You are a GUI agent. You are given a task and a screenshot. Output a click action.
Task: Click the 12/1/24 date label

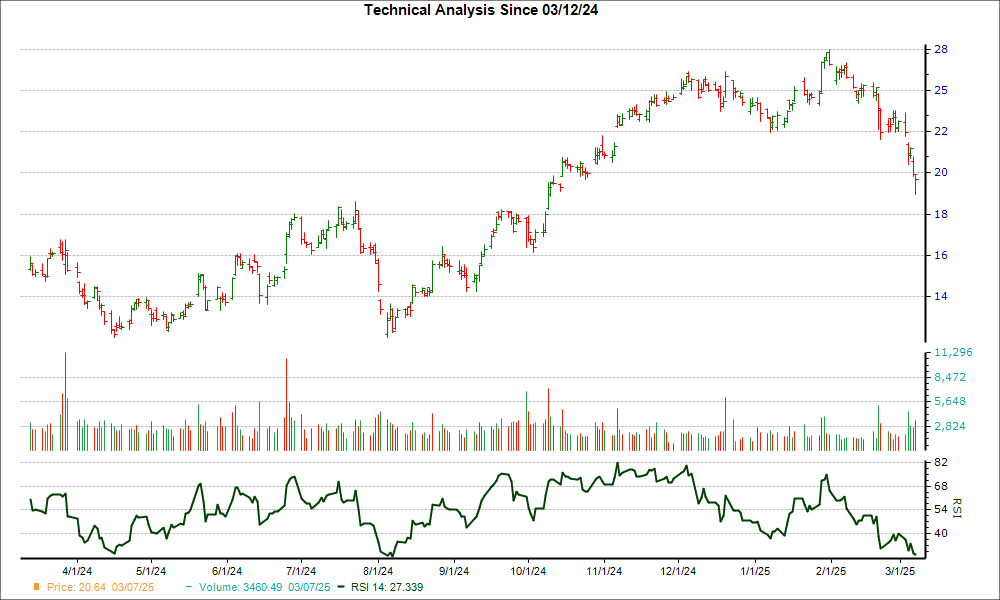(678, 571)
